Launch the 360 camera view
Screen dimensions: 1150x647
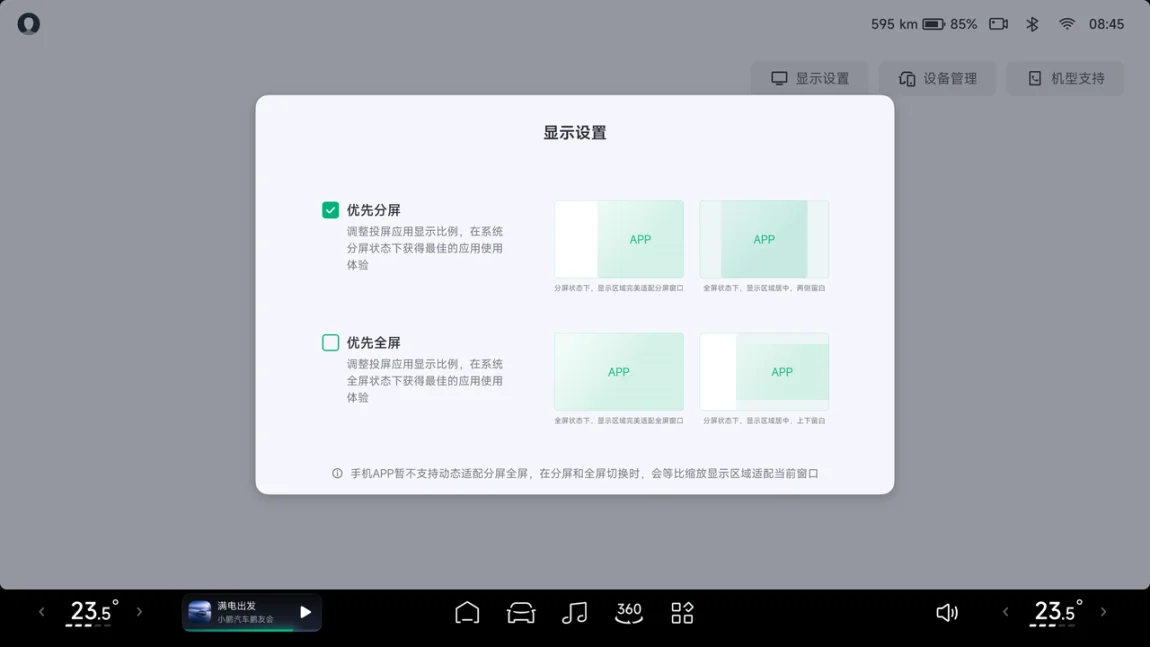[x=629, y=612]
